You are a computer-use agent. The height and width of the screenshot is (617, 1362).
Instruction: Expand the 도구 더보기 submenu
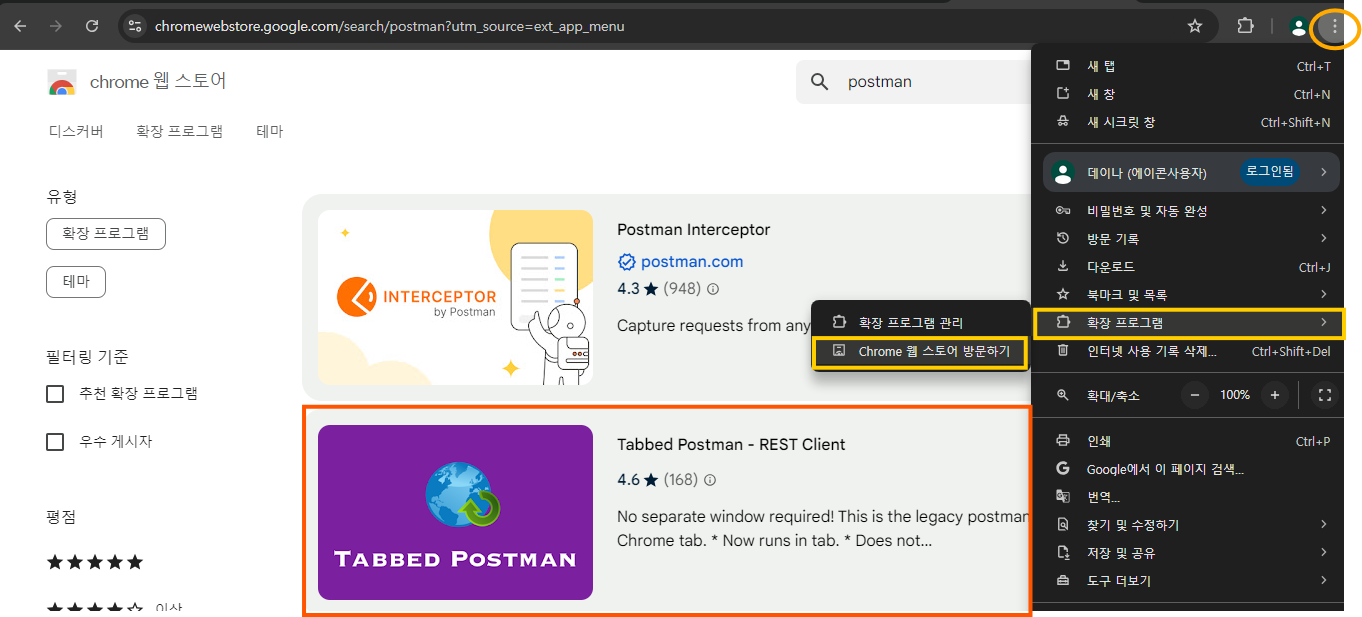1323,581
